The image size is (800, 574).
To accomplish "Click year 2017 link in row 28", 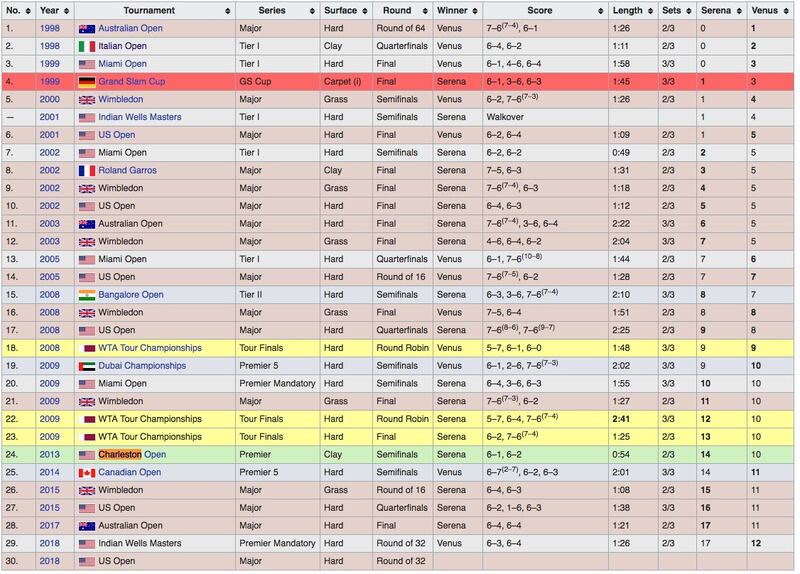I will tap(49, 526).
